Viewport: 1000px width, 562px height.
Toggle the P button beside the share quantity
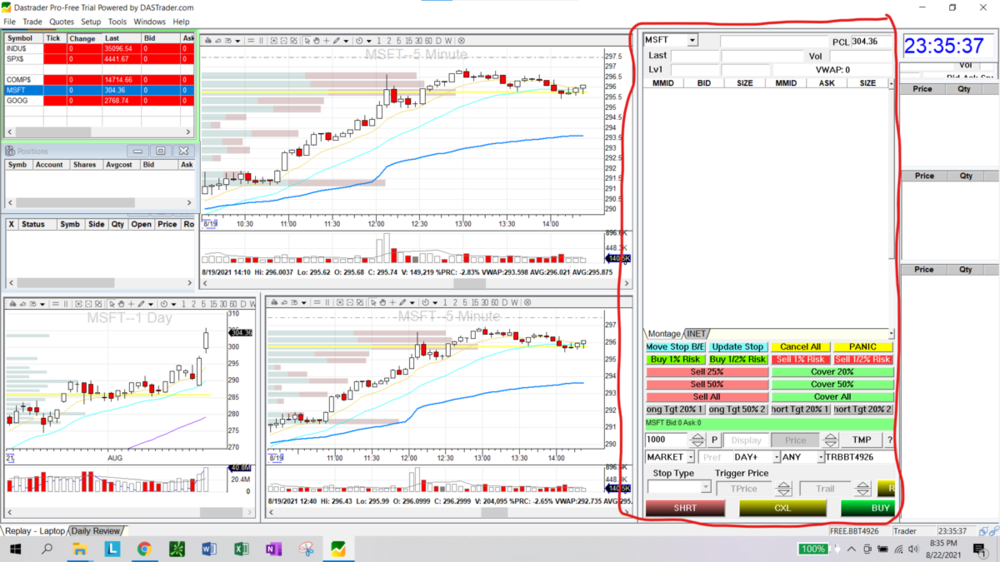click(714, 440)
